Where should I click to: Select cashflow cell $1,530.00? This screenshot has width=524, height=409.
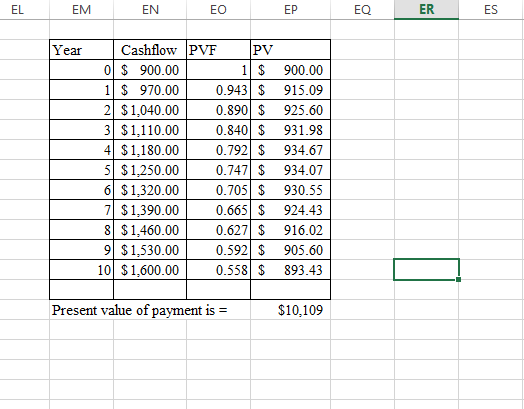click(x=150, y=250)
